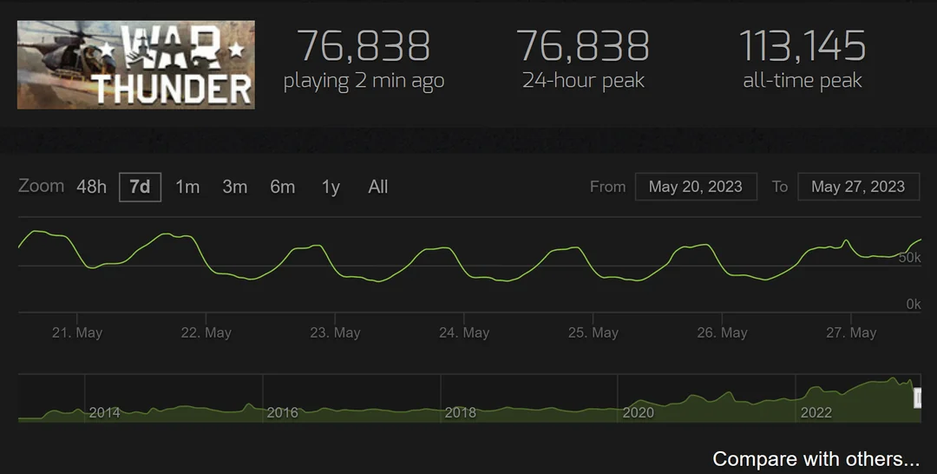
Task: Click the 25. May axis label
Action: click(x=593, y=333)
